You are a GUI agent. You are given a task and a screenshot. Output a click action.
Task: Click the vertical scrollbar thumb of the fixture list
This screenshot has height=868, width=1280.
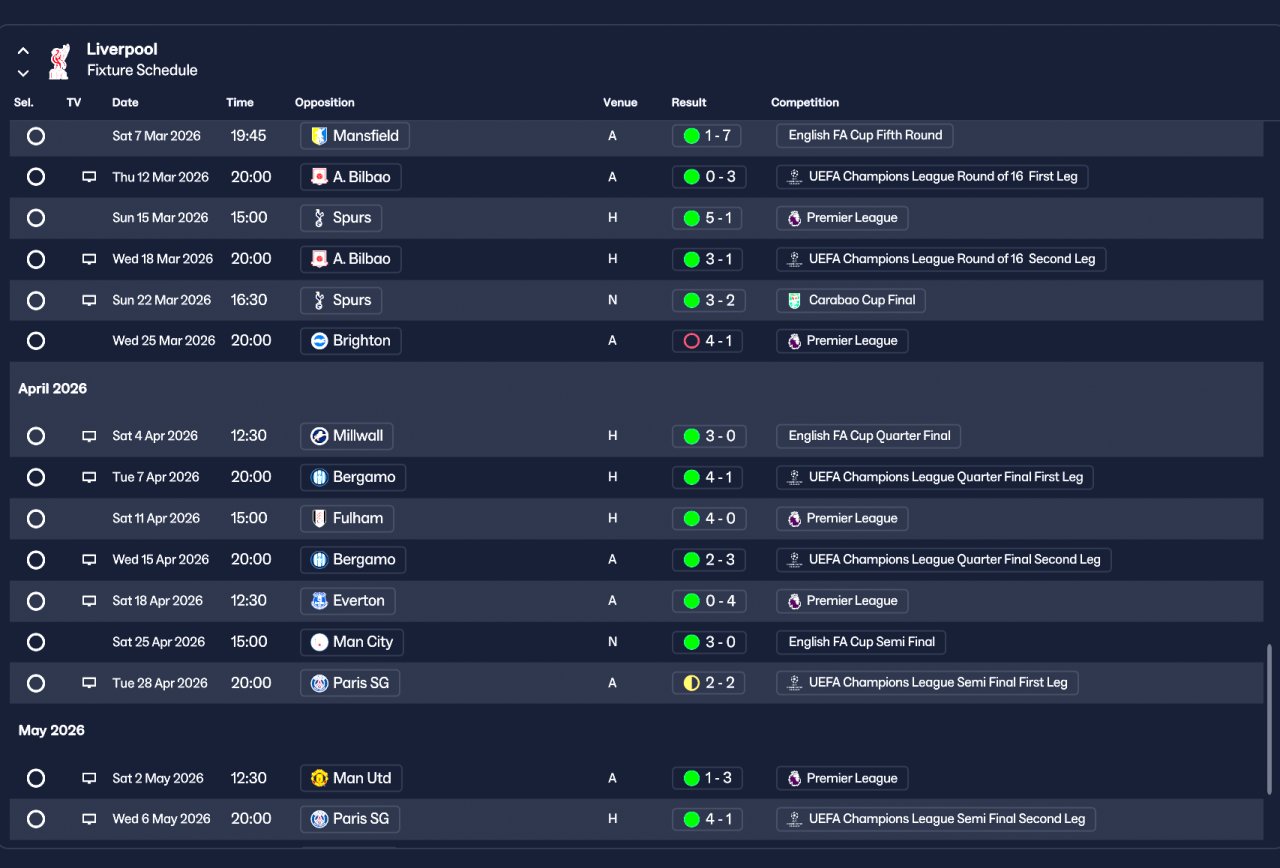1270,719
